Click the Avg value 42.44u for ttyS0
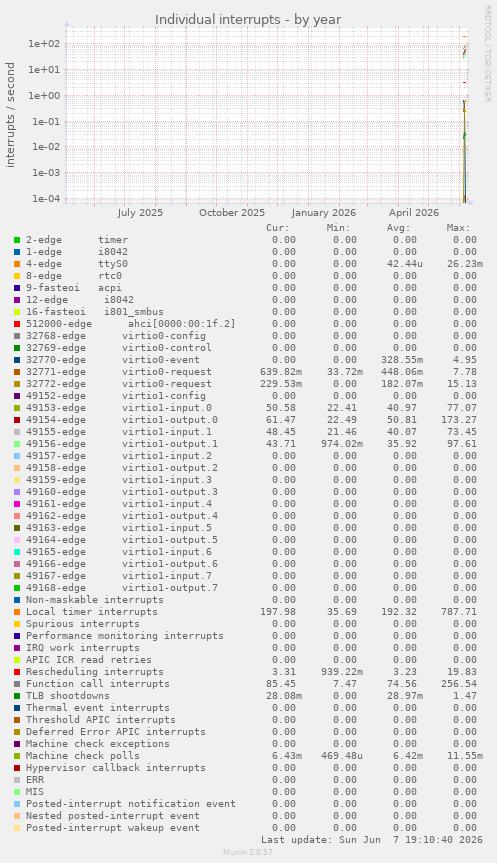This screenshot has height=863, width=497. coord(405,264)
